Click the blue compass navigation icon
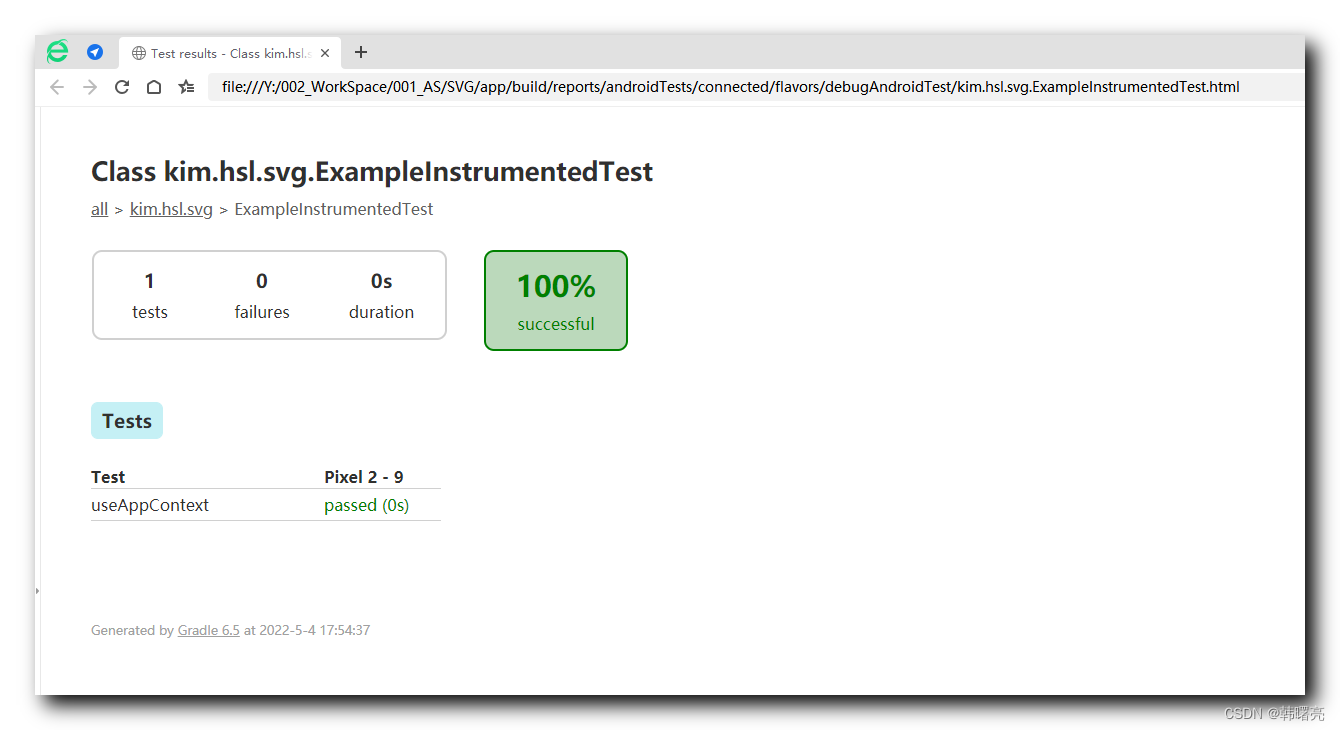This screenshot has width=1340, height=730. point(95,53)
